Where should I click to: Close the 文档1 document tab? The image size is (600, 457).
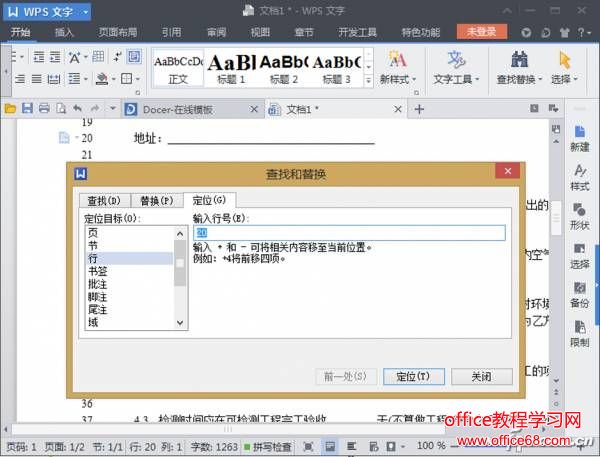pyautogui.click(x=398, y=109)
